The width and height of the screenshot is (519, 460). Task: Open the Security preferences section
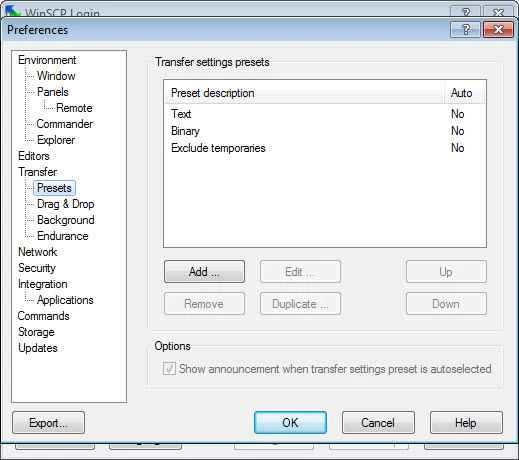point(37,268)
